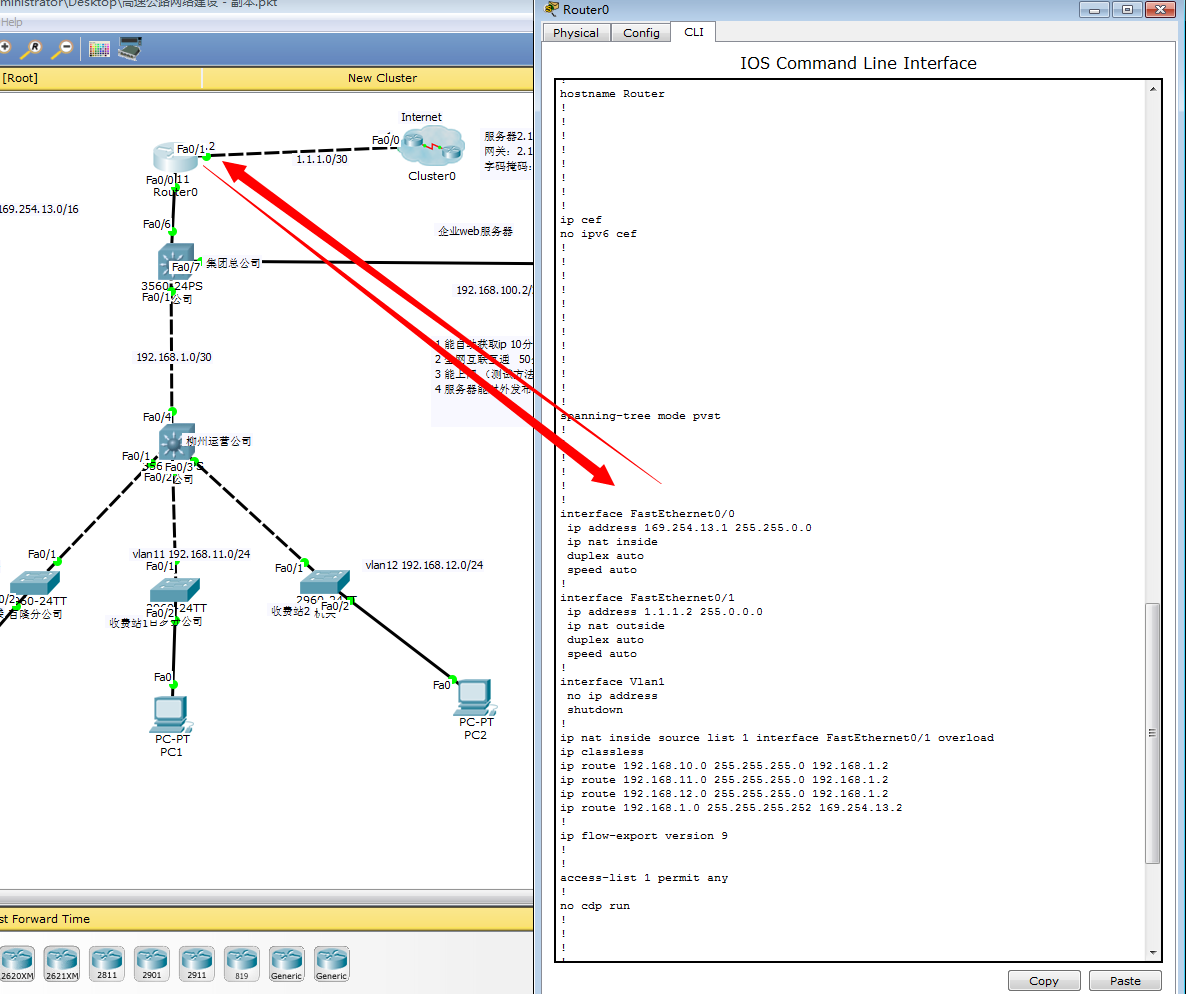
Task: Switch to the Config tab
Action: (641, 33)
